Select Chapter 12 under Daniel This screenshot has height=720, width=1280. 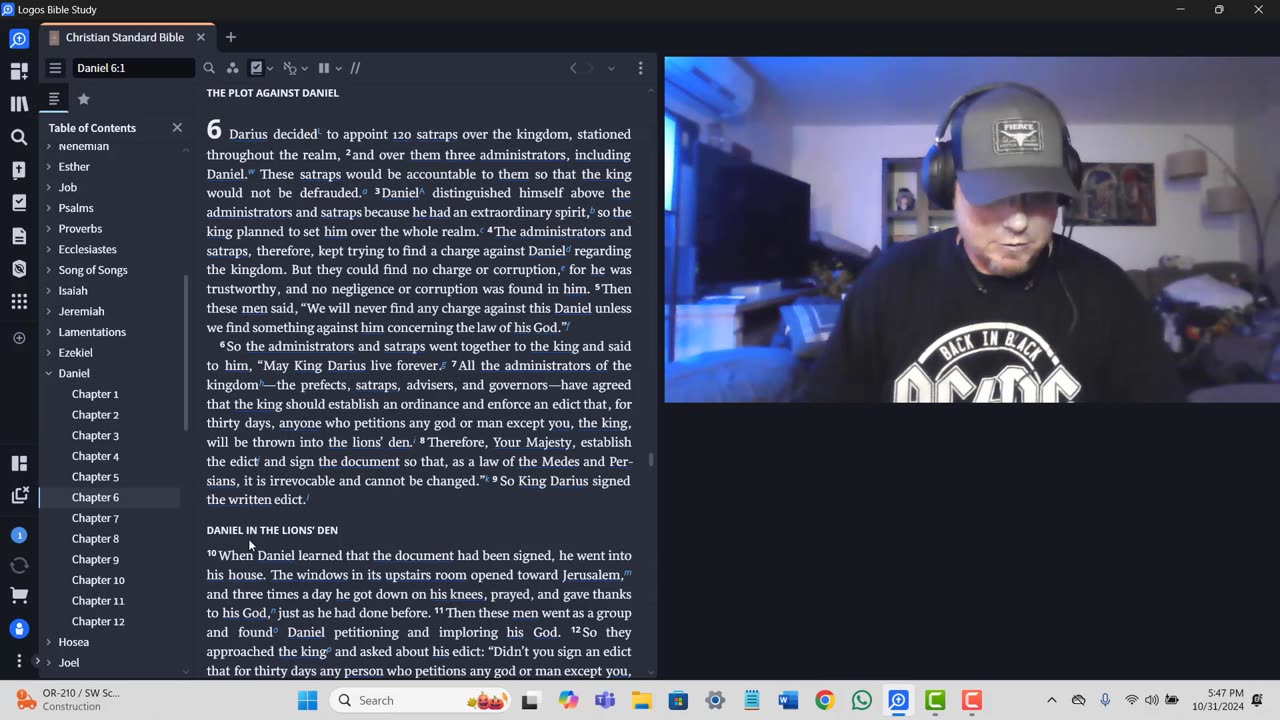click(98, 621)
